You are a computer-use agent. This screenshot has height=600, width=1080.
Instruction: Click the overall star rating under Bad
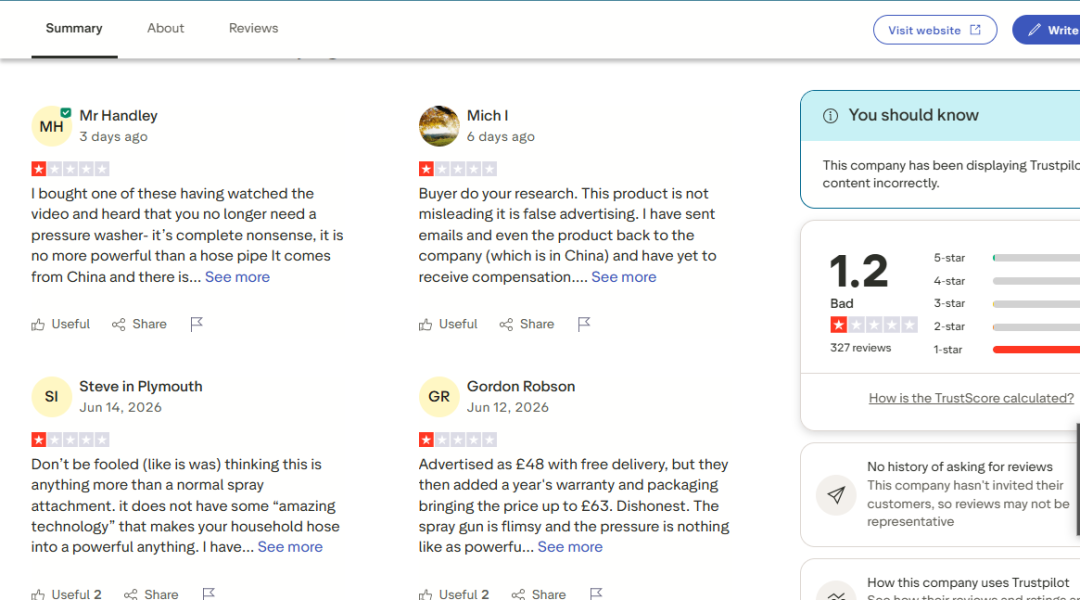click(874, 324)
